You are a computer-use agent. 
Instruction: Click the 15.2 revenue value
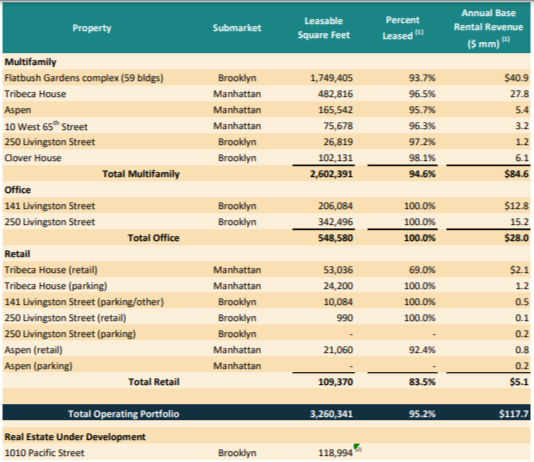(519, 222)
